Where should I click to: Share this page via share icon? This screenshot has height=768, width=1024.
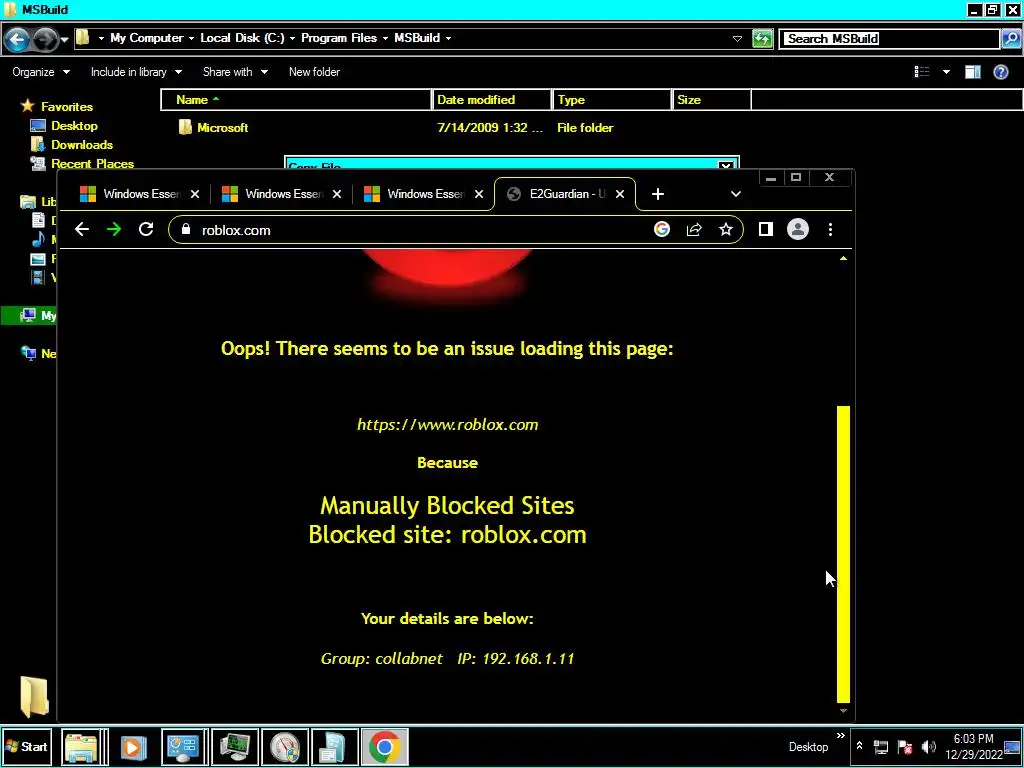coord(694,229)
